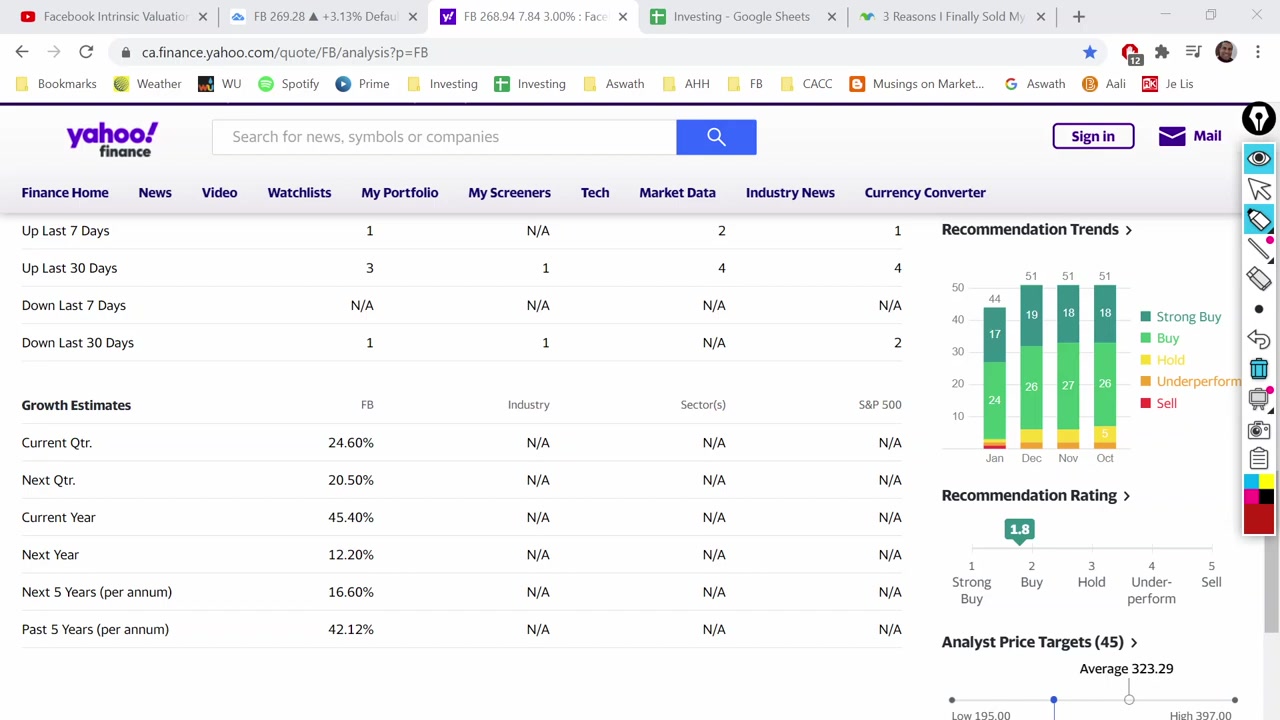1280x720 pixels.
Task: Click the Jan recommendation bar
Action: point(994,377)
